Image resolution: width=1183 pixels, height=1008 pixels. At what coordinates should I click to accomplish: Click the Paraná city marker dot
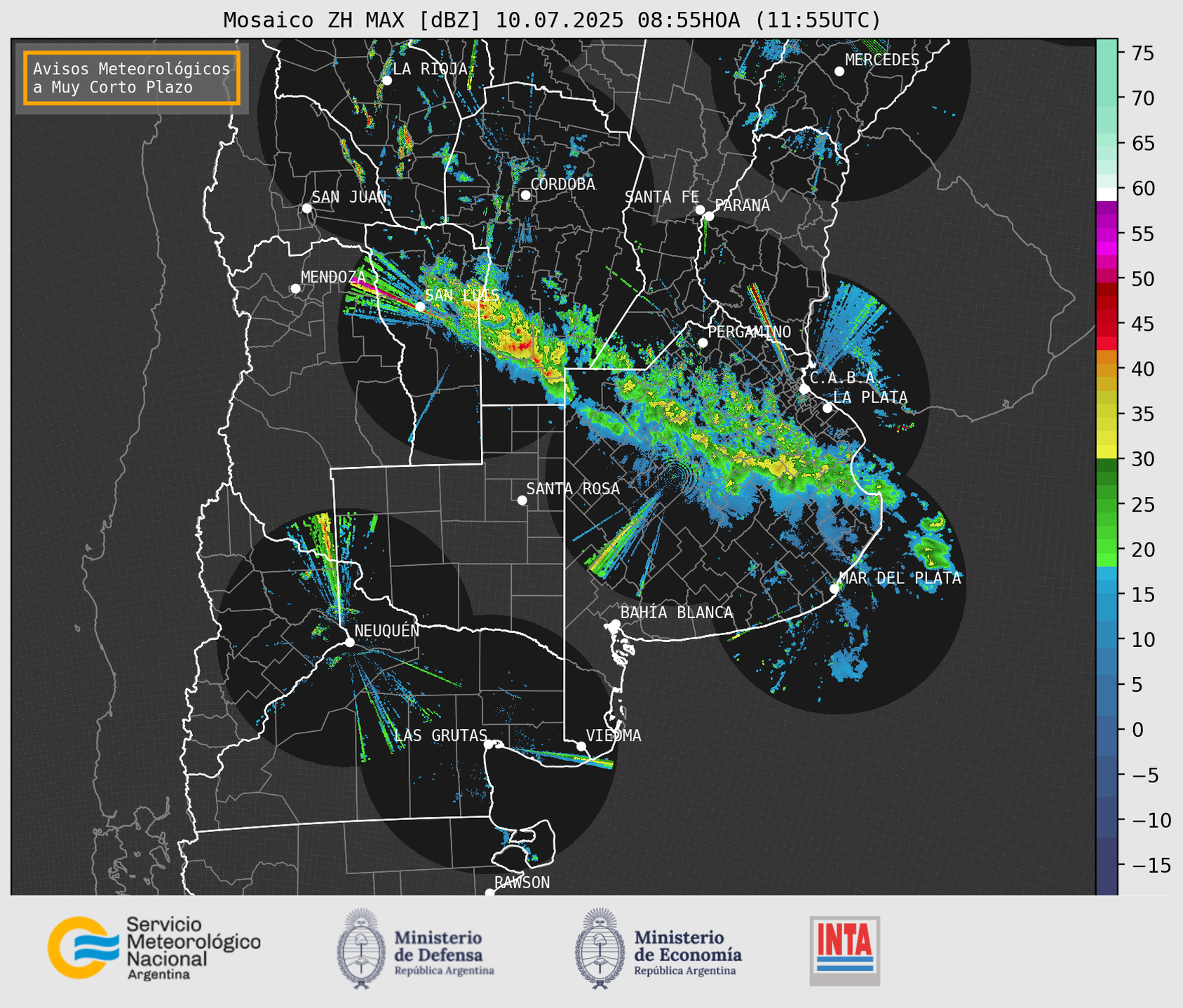pyautogui.click(x=709, y=216)
